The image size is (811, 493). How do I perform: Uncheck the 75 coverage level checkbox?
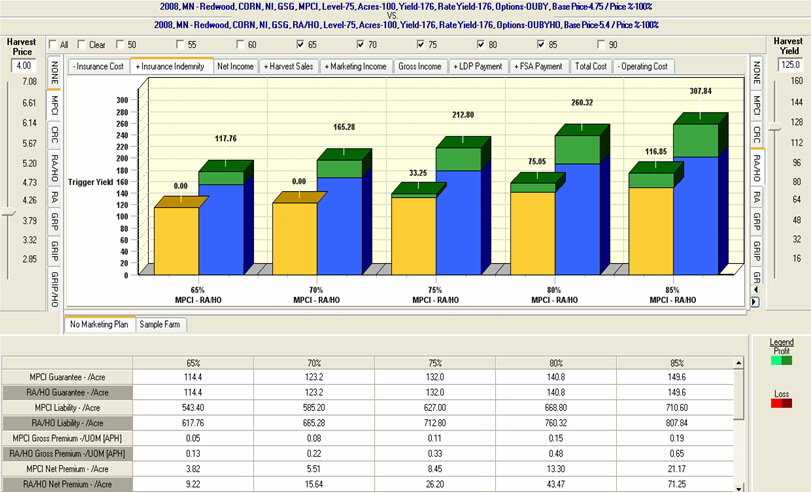click(x=420, y=45)
